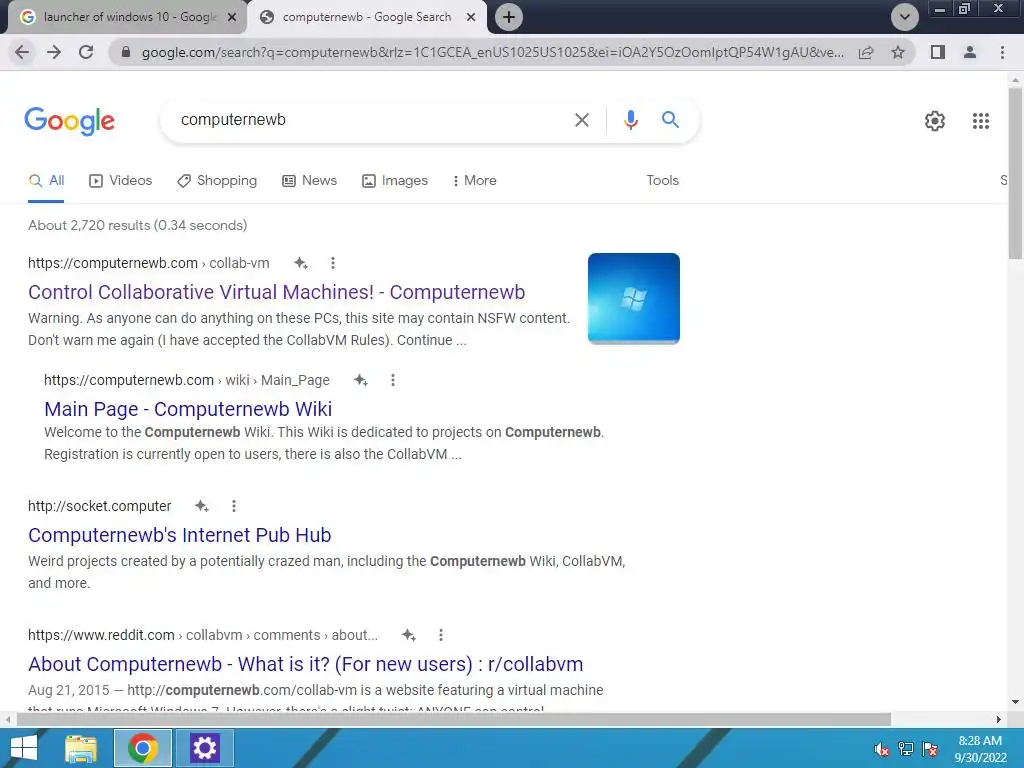
Task: Open sparkle icon next to computernewb.com collab-vm
Action: [300, 263]
